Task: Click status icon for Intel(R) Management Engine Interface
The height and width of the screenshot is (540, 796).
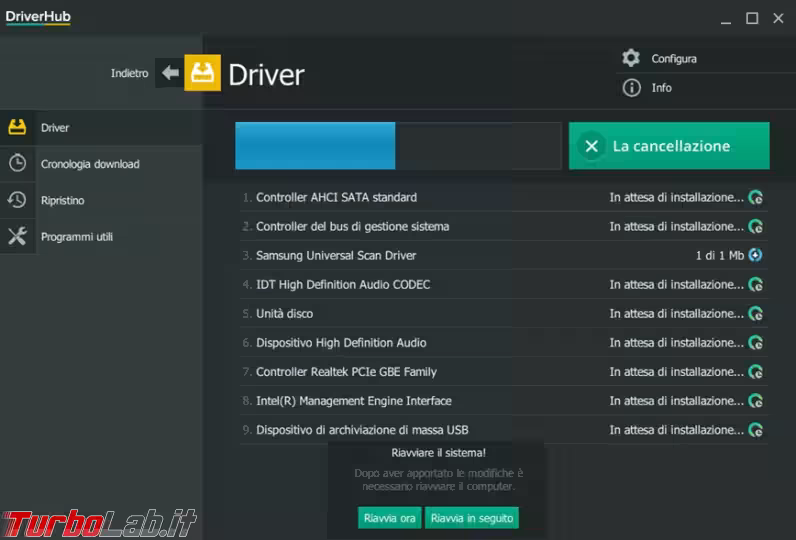Action: pos(755,401)
